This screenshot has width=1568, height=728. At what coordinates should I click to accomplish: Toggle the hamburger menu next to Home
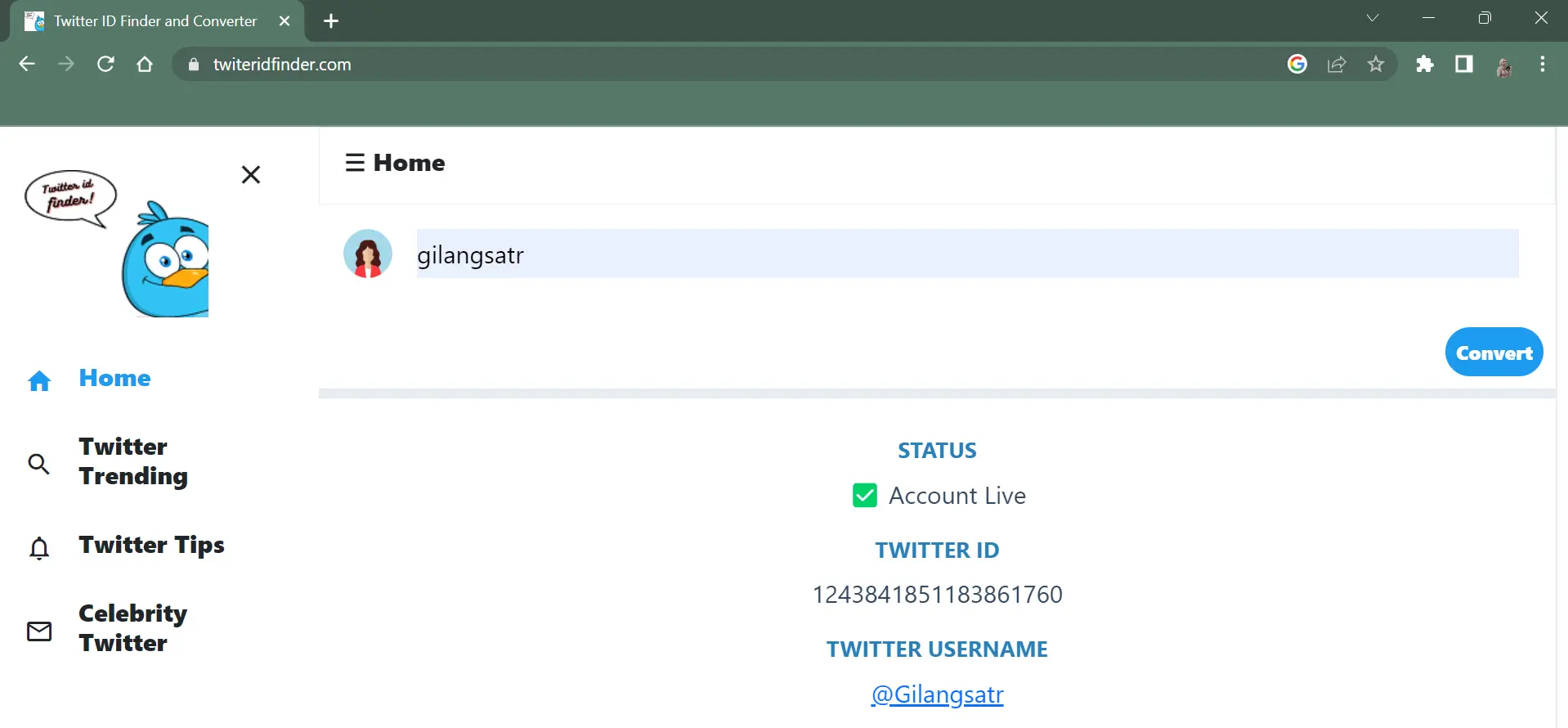(x=355, y=163)
